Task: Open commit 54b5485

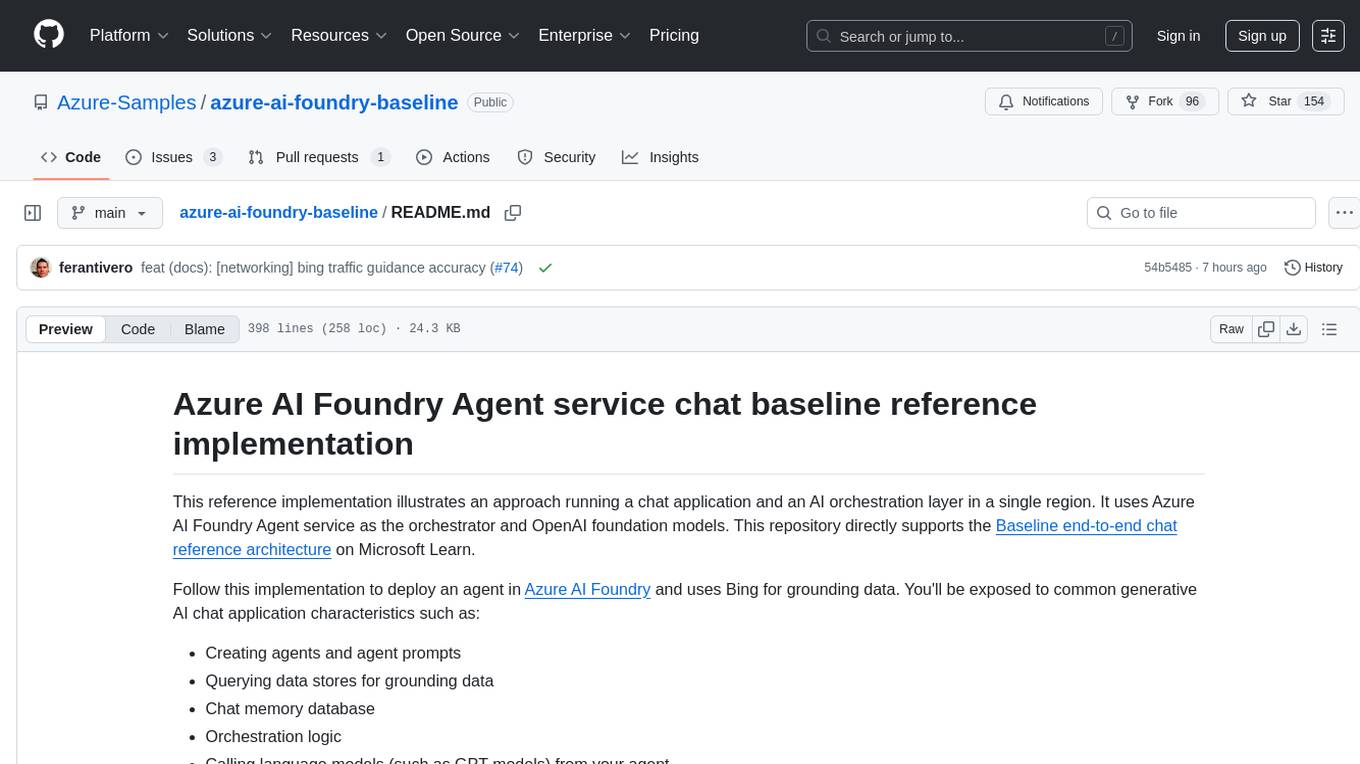Action: tap(1168, 268)
